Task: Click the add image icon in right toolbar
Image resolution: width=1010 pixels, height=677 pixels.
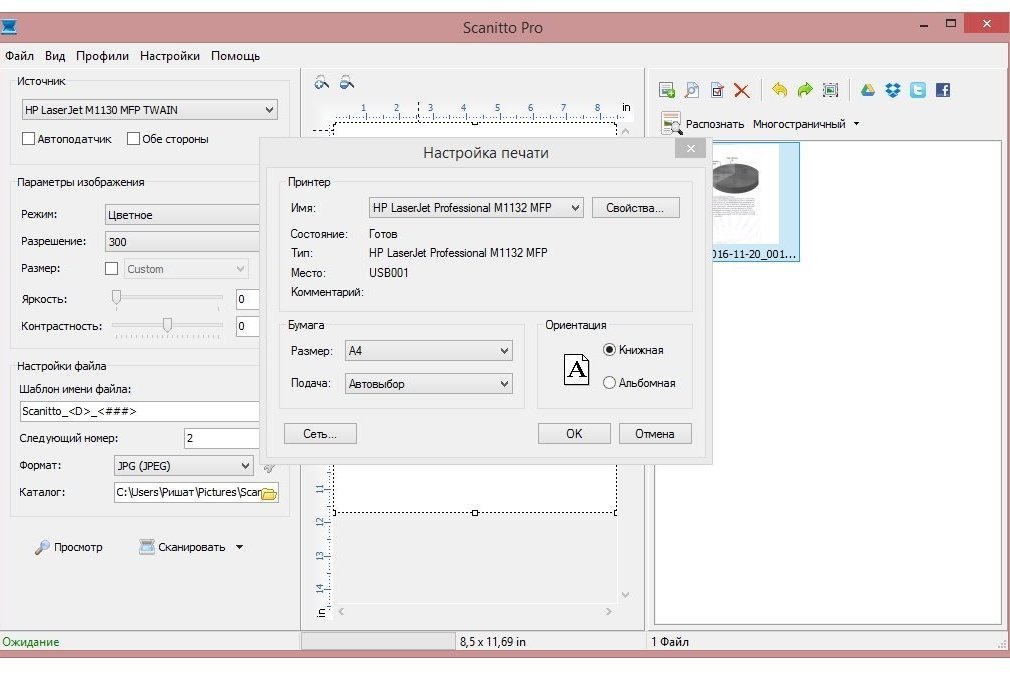Action: pyautogui.click(x=667, y=90)
